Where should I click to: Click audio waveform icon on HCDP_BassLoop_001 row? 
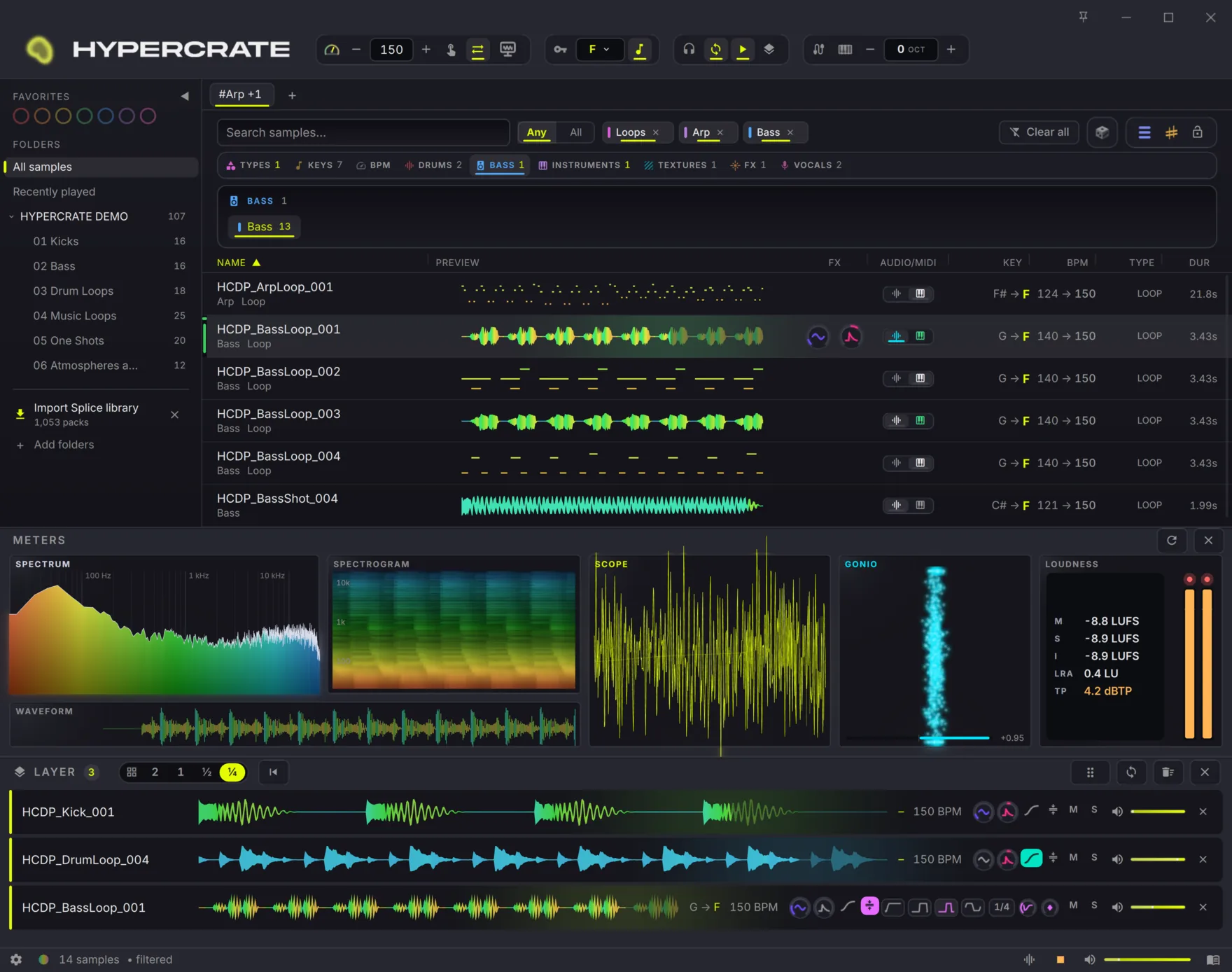[x=896, y=336]
